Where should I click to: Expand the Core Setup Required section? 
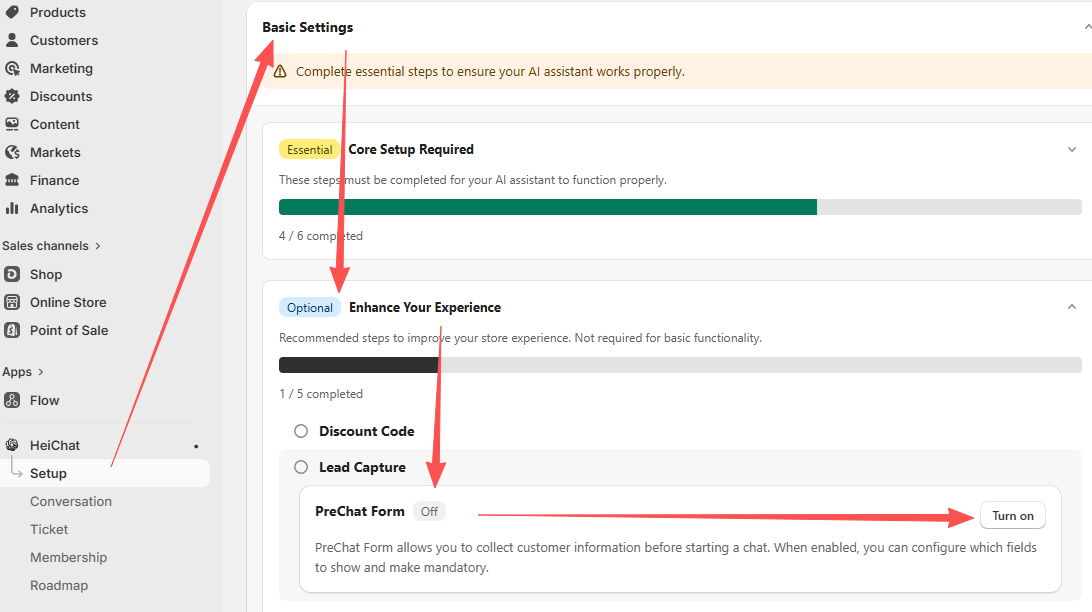(x=1072, y=150)
